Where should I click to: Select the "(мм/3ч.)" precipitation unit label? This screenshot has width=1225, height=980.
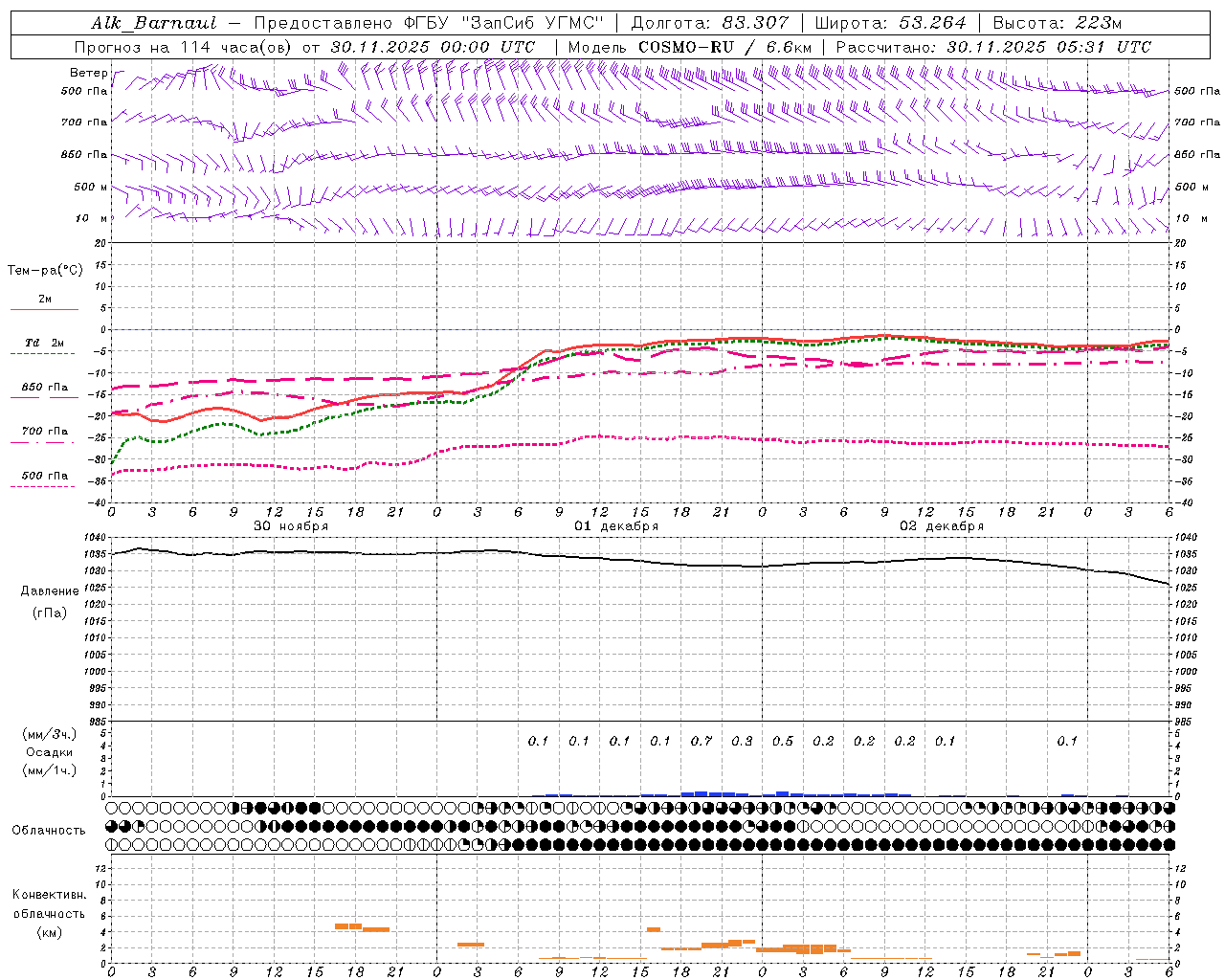50,734
